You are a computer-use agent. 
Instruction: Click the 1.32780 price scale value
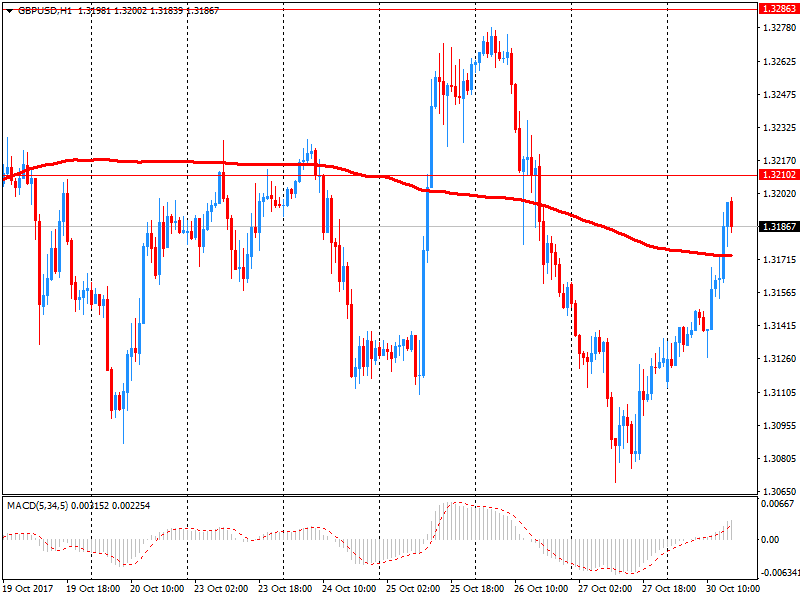pos(779,28)
